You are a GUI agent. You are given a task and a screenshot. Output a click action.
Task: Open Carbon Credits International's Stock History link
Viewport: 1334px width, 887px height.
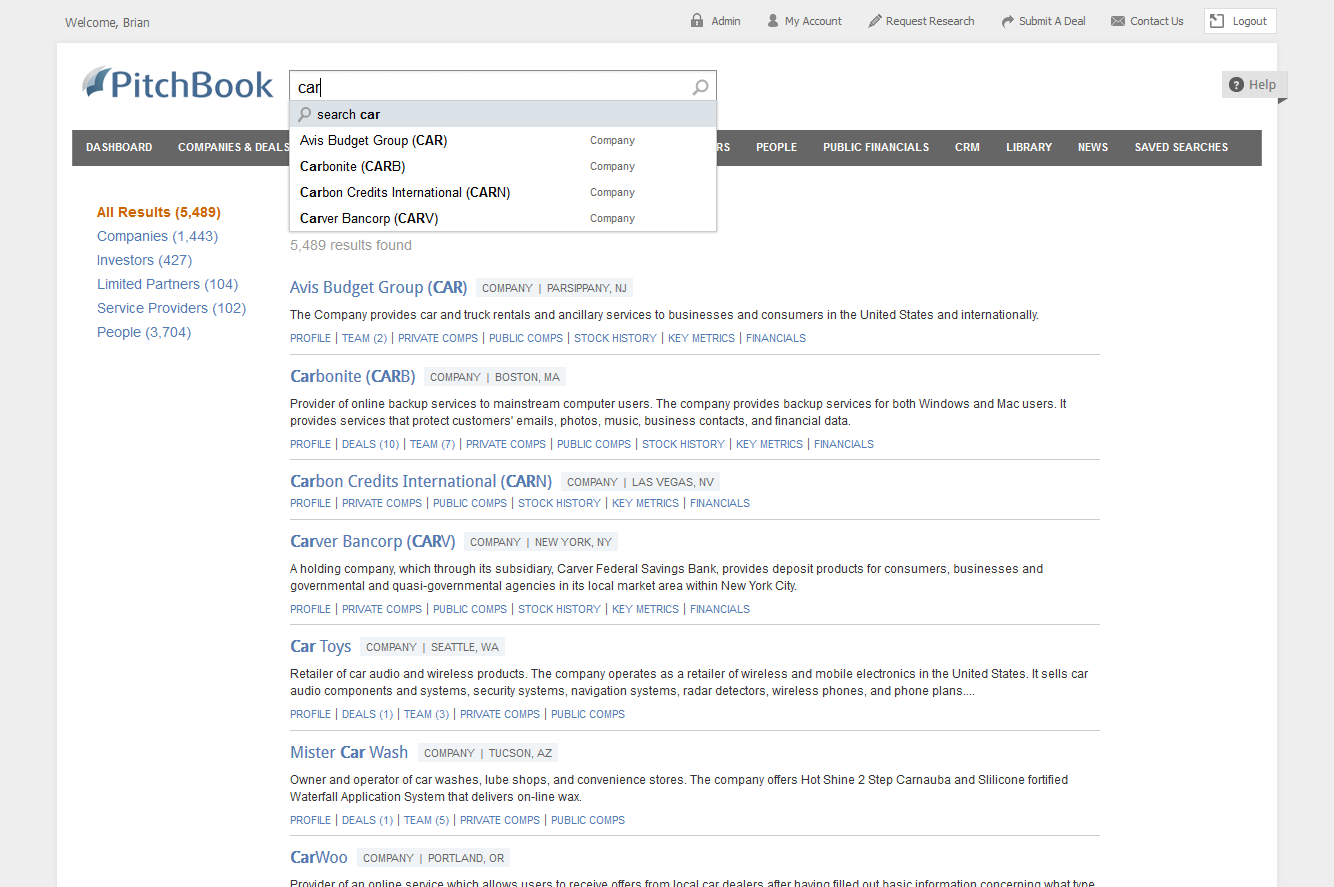[x=559, y=503]
